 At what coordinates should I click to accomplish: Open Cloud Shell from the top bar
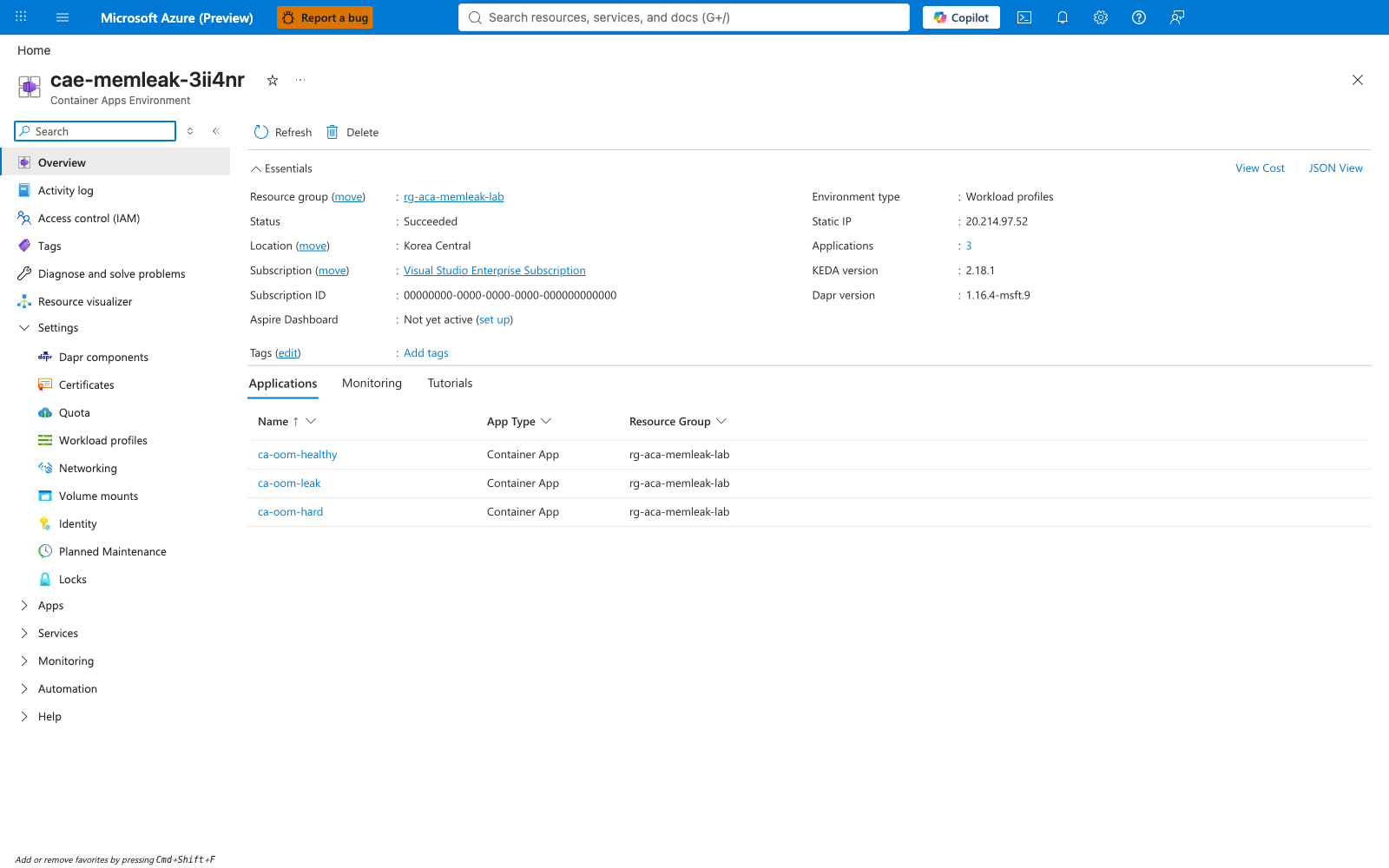[x=1024, y=17]
